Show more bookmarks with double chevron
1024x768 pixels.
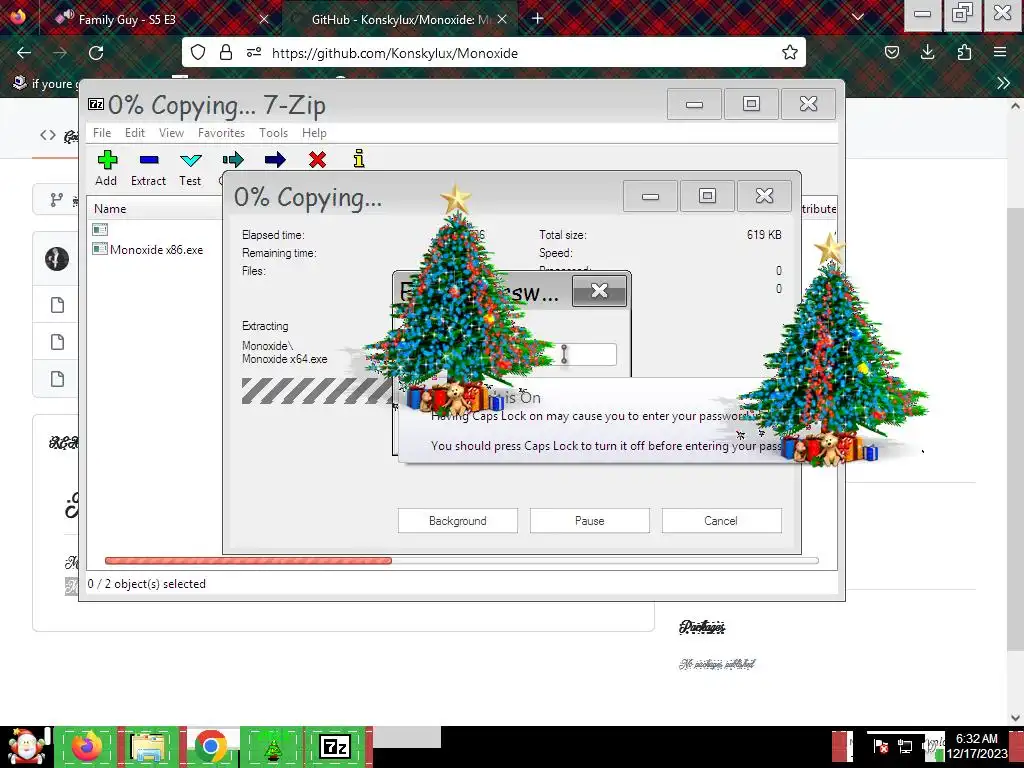(x=1004, y=83)
